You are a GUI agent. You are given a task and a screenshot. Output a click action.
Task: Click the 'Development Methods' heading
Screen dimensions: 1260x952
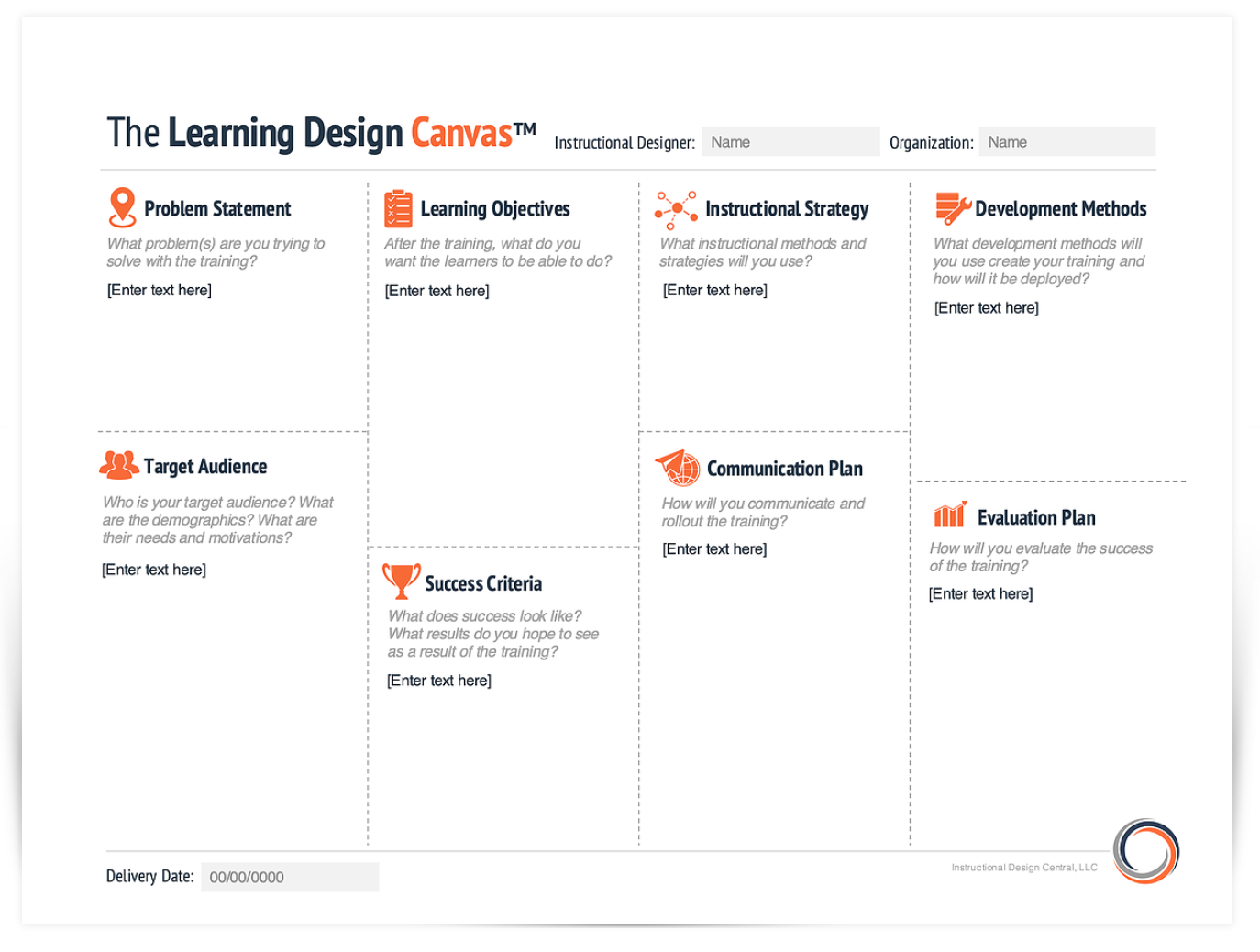tap(1061, 209)
